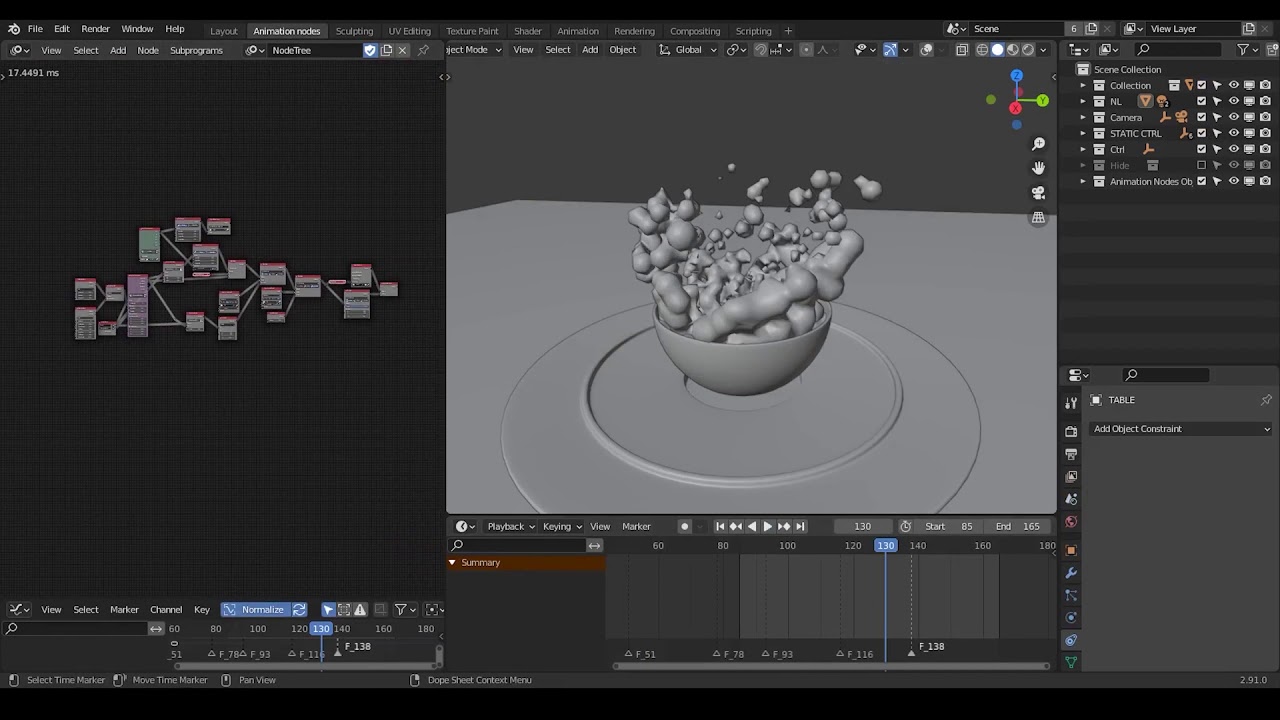Toggle X-ray mode in viewport header

[962, 49]
